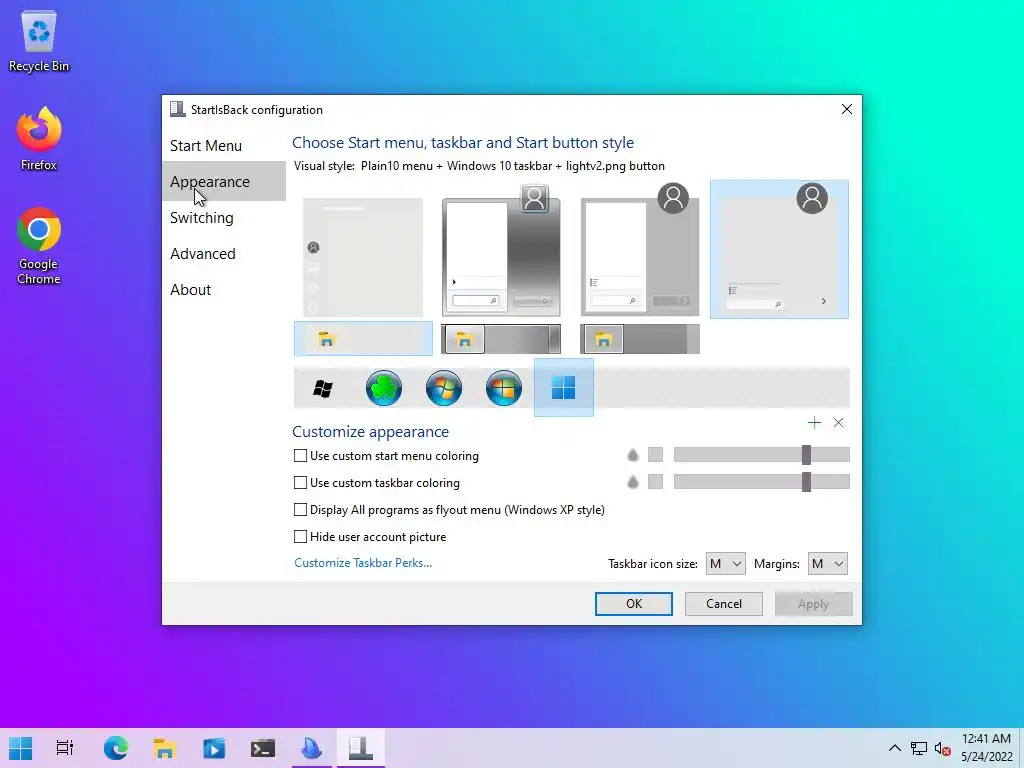This screenshot has width=1024, height=768.
Task: Click the start menu opacity slider handle
Action: pos(807,455)
